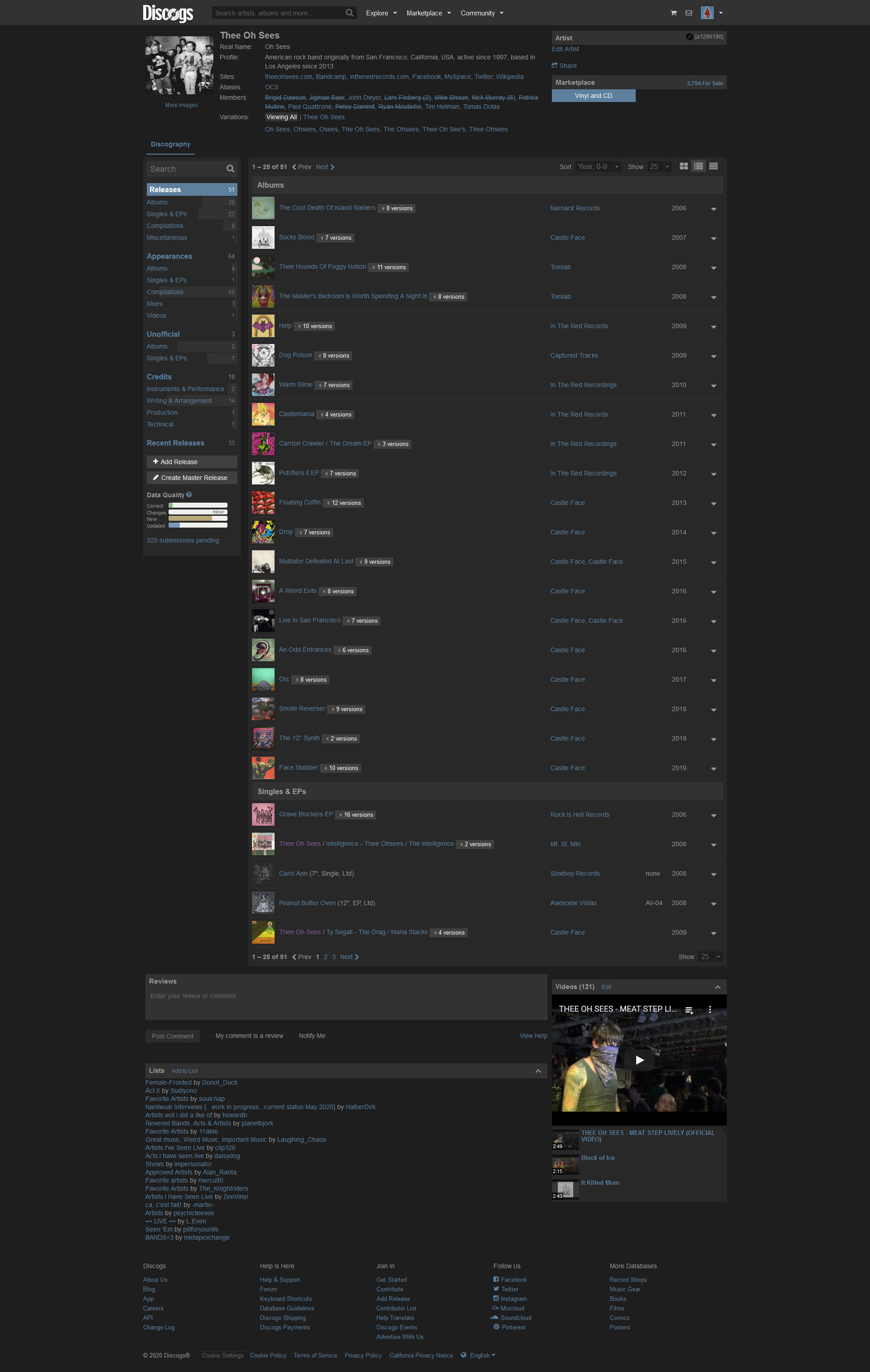Image resolution: width=870 pixels, height=1372 pixels.
Task: Click the Add Release button
Action: (191, 461)
